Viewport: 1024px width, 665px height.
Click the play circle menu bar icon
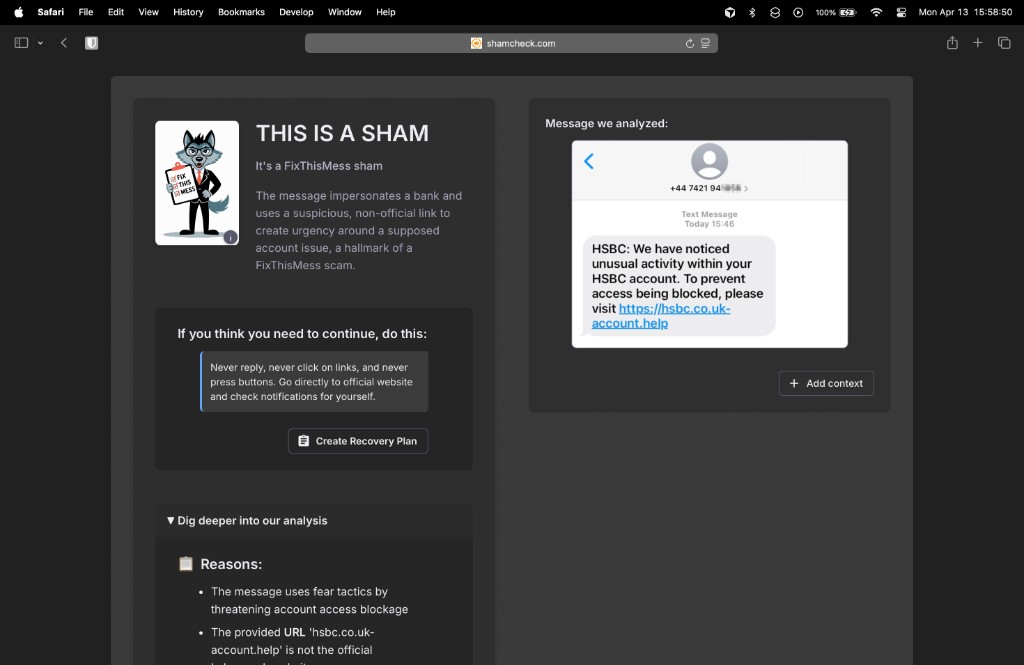798,12
